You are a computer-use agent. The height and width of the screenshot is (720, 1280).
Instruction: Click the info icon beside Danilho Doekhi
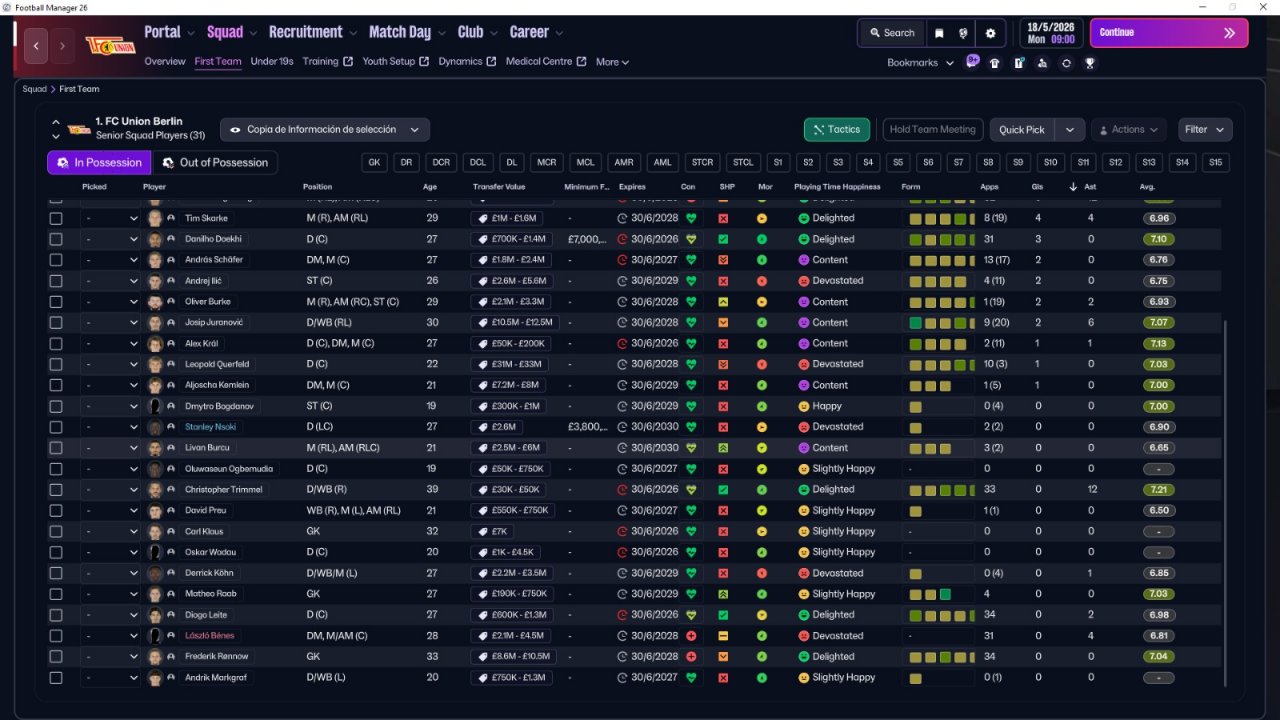[x=171, y=239]
